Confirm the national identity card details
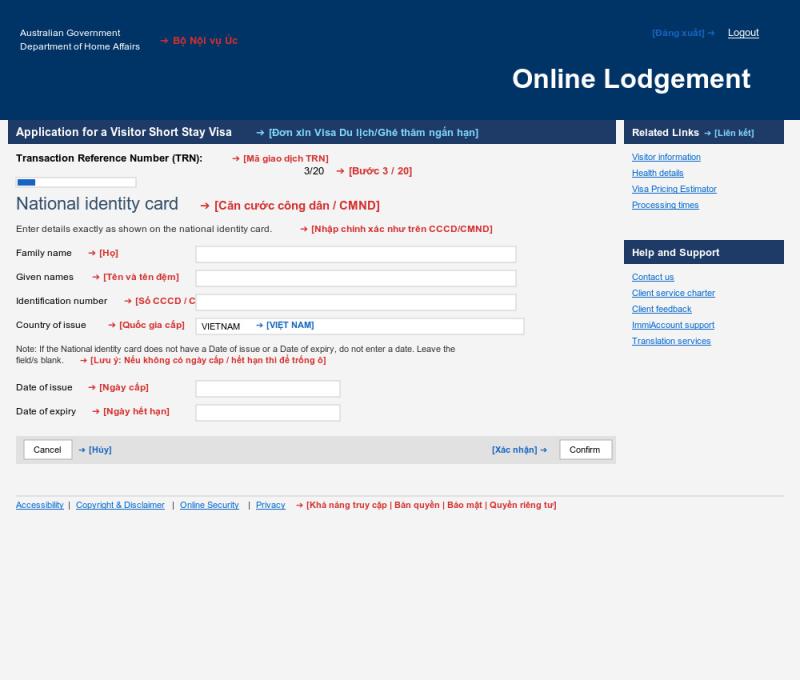 point(585,449)
